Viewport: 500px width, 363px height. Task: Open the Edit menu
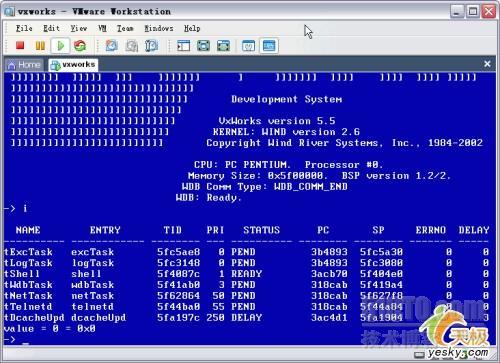click(51, 28)
